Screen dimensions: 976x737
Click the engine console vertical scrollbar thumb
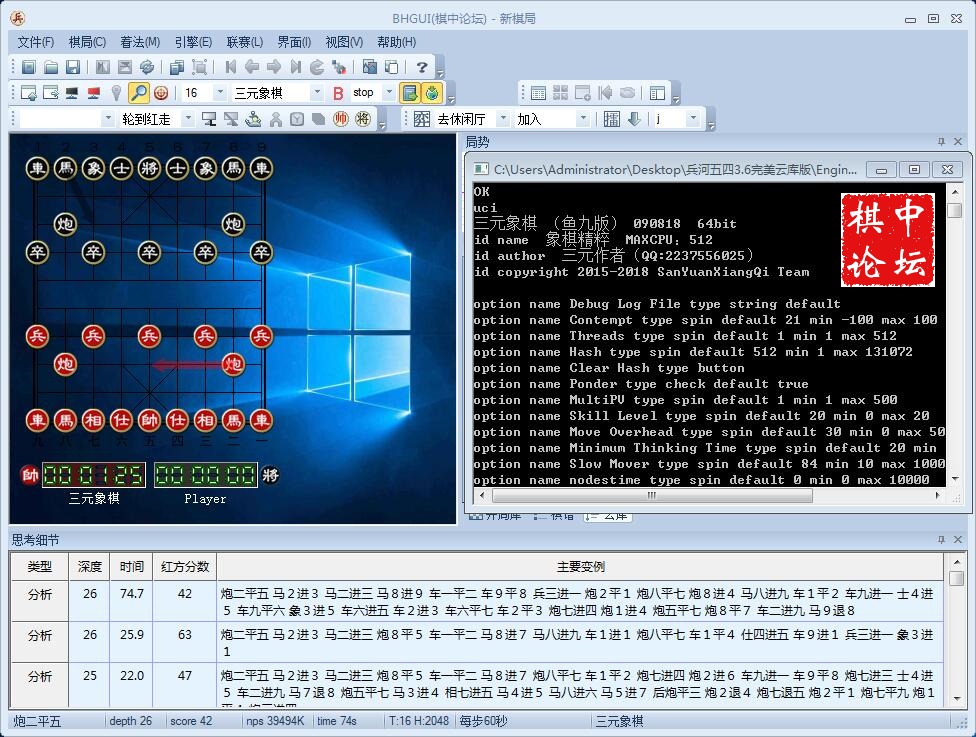954,211
